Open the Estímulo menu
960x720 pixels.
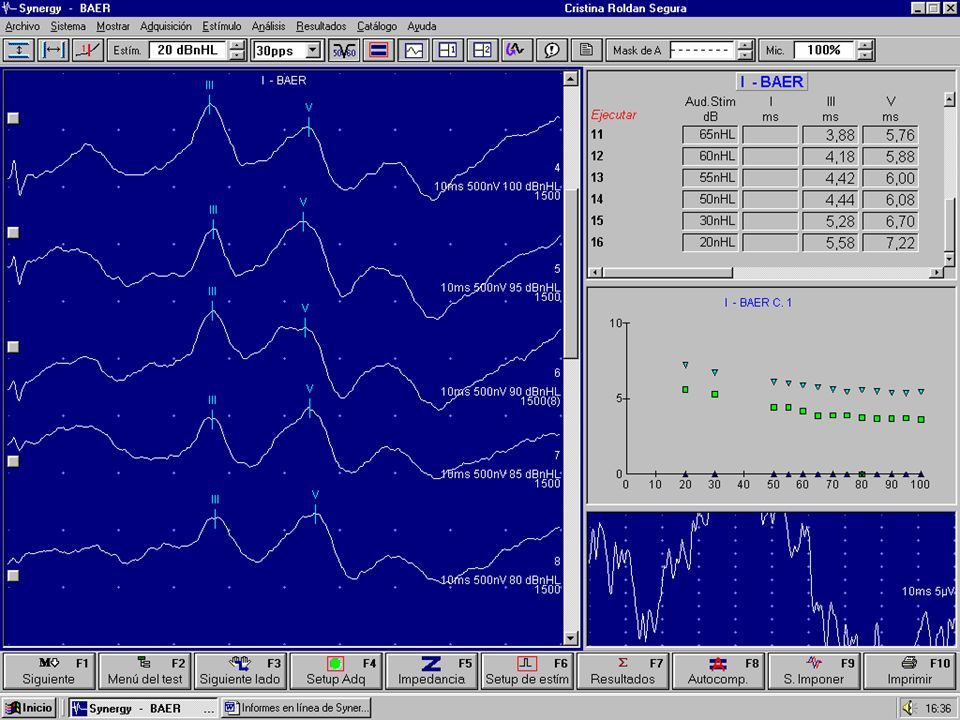pyautogui.click(x=222, y=26)
